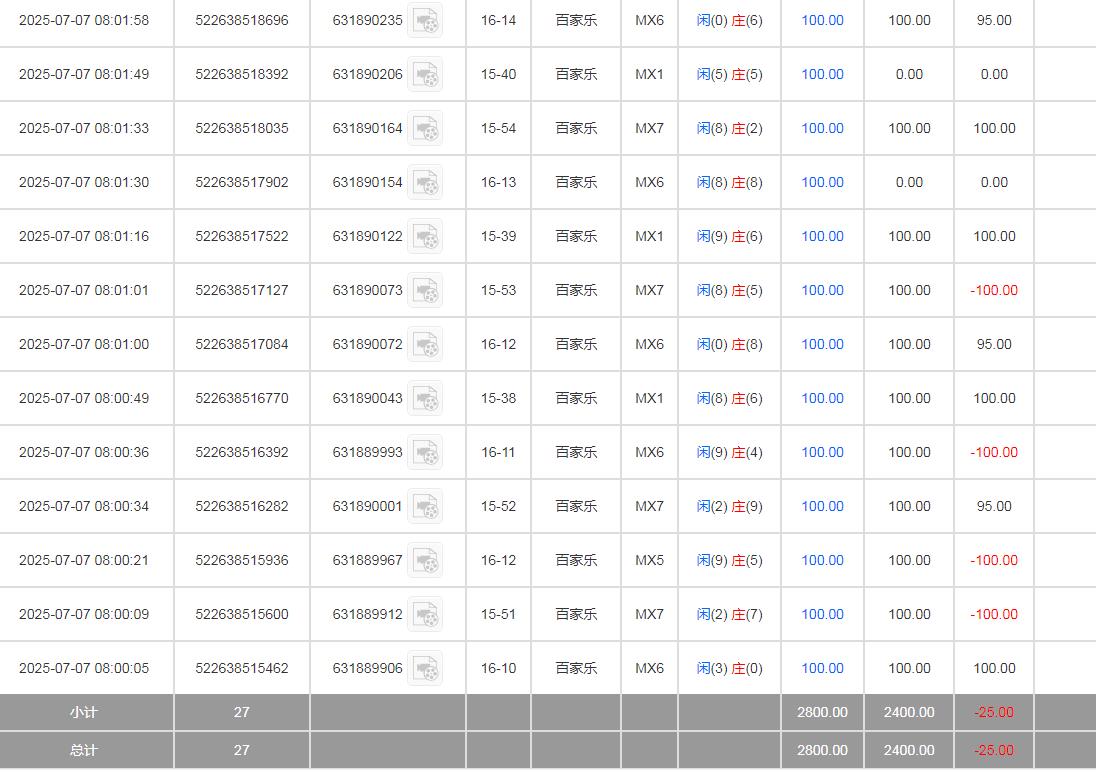Open blue 100.00 bet link at 08:01:58
The image size is (1096, 772).
[x=822, y=20]
